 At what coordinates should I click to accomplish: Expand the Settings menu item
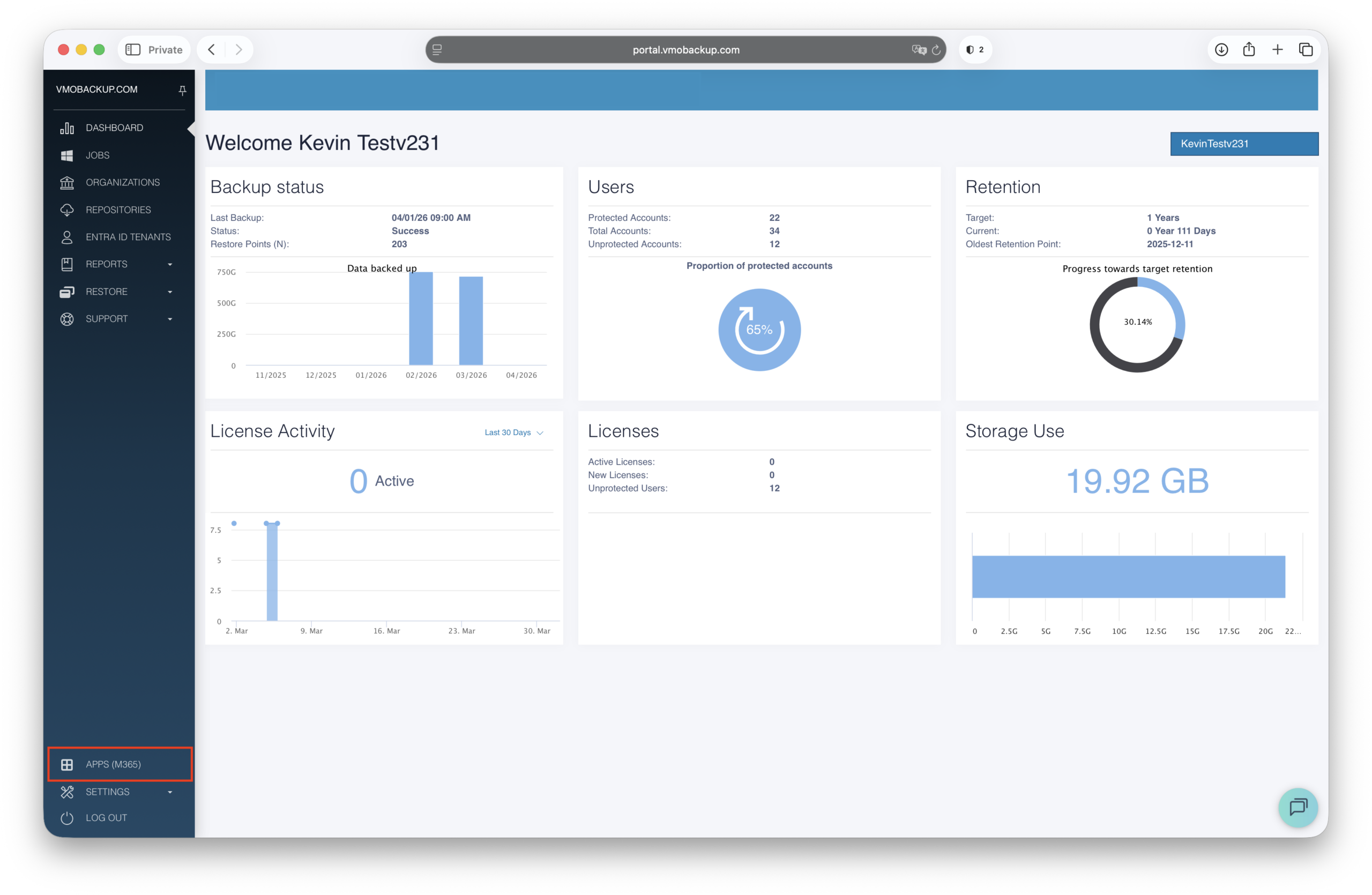(x=108, y=791)
